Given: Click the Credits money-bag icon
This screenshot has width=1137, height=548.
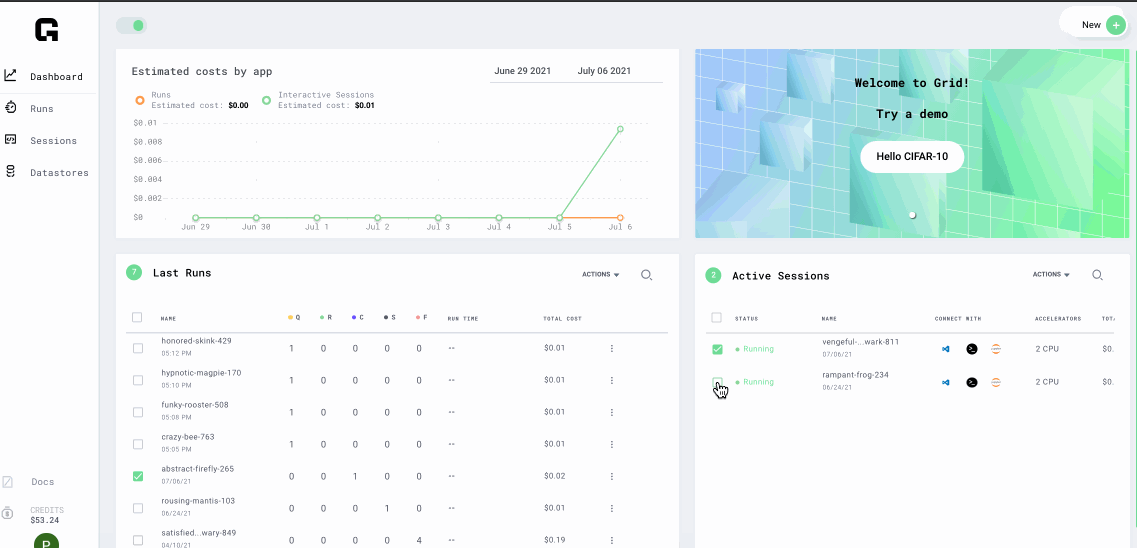Looking at the screenshot, I should 8,513.
